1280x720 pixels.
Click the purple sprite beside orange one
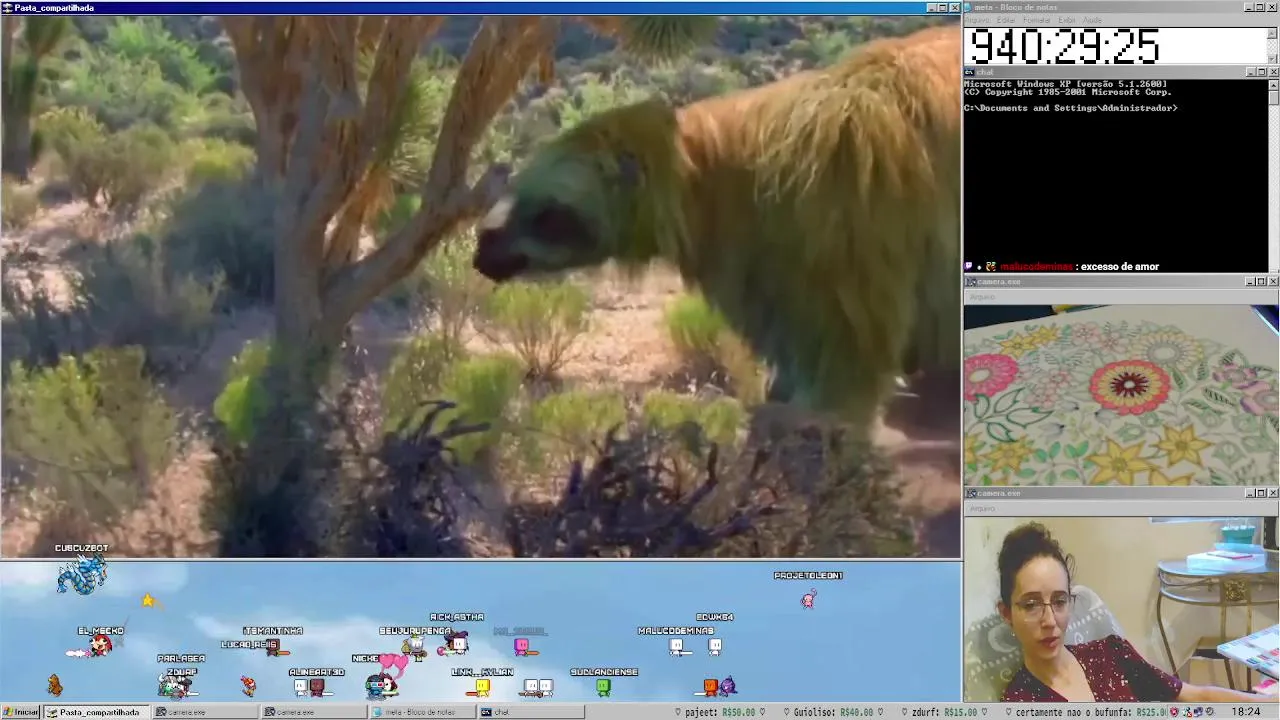pyautogui.click(x=728, y=686)
